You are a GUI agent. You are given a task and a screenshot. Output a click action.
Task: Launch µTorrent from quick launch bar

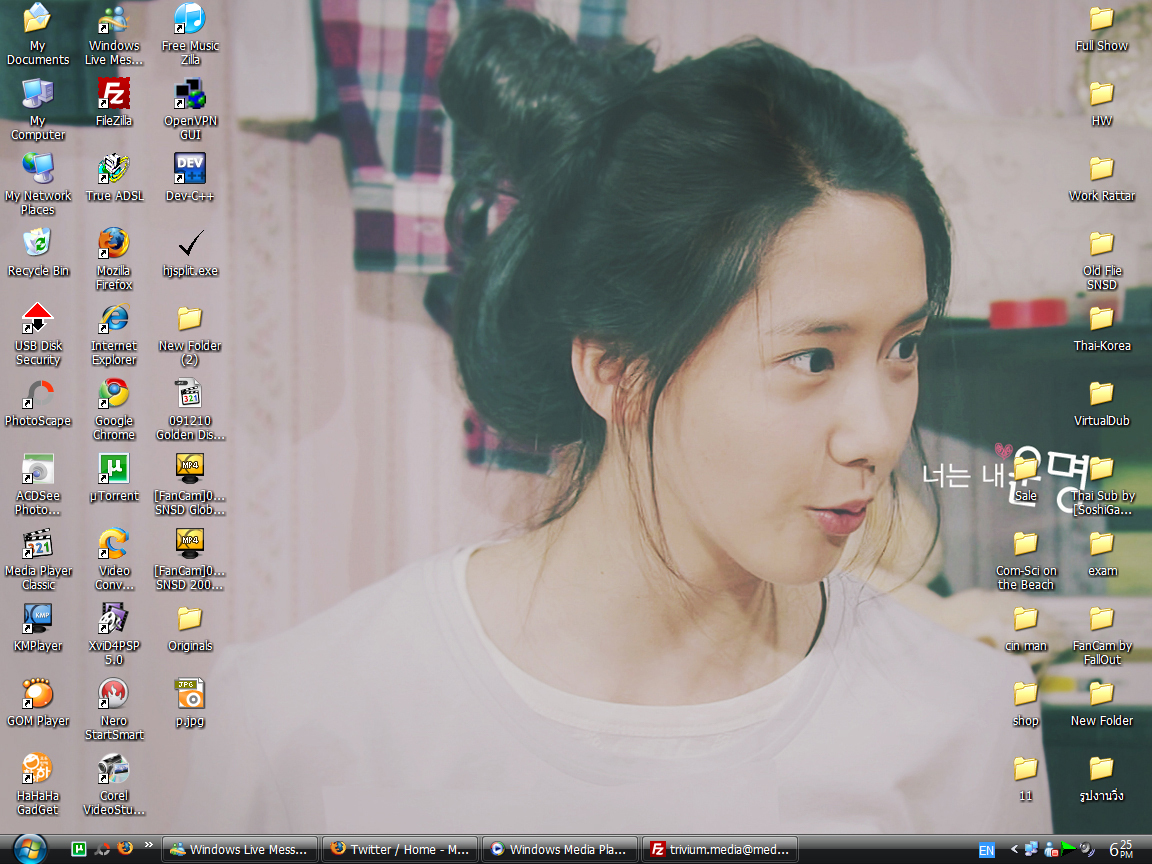pos(79,849)
